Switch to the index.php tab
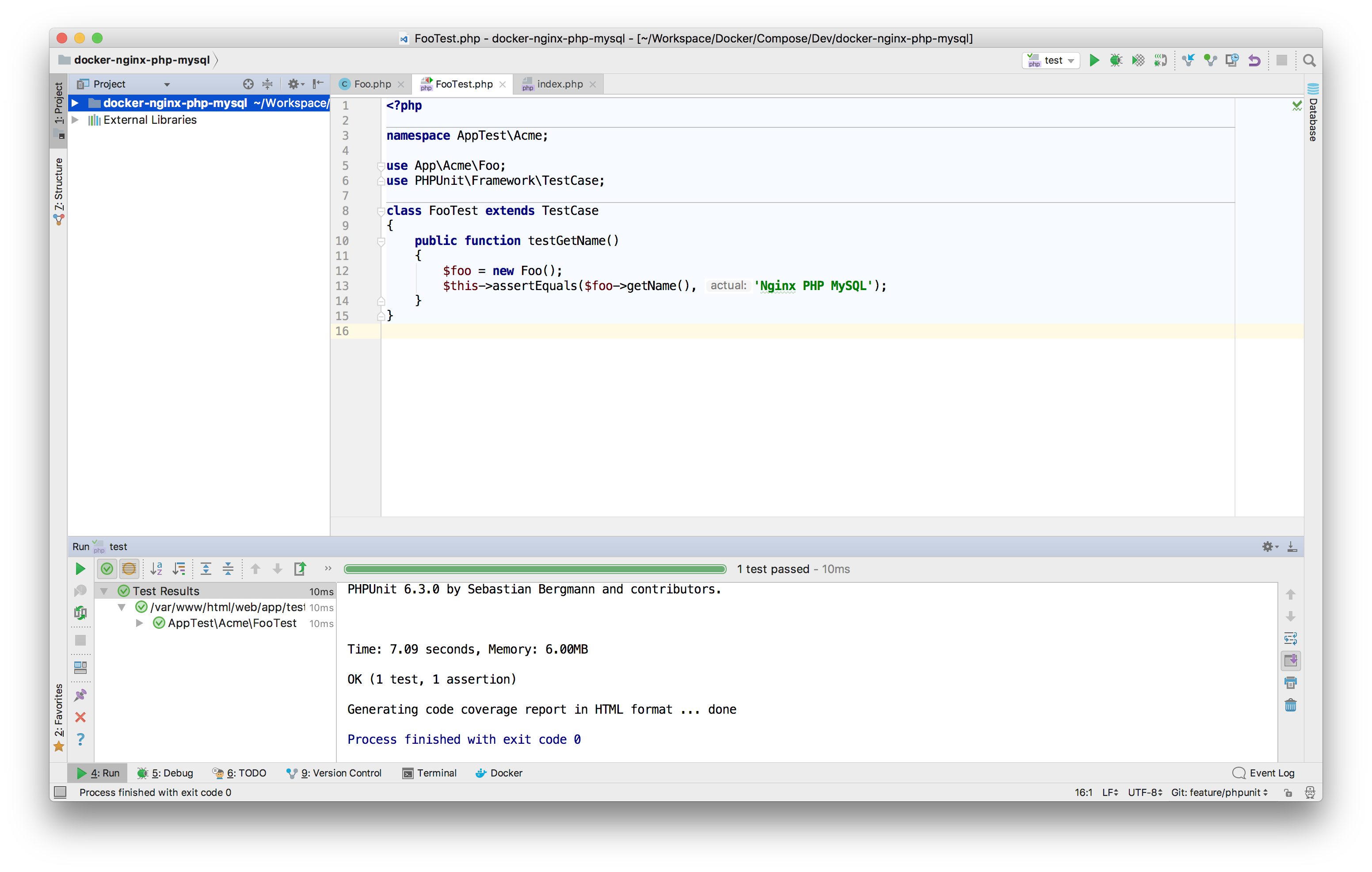The image size is (1372, 872). tap(560, 84)
